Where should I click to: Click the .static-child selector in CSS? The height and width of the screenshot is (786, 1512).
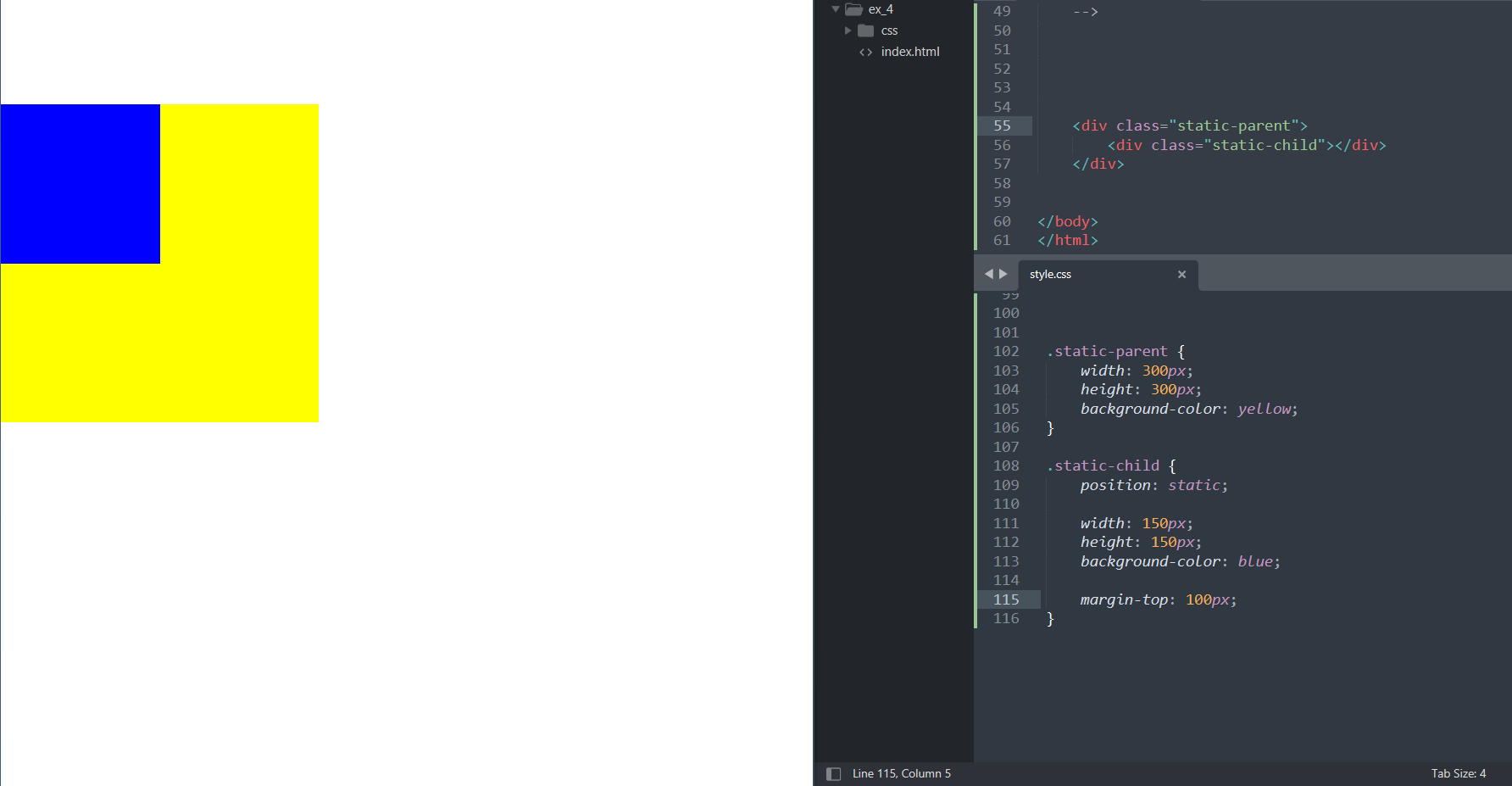[1103, 465]
